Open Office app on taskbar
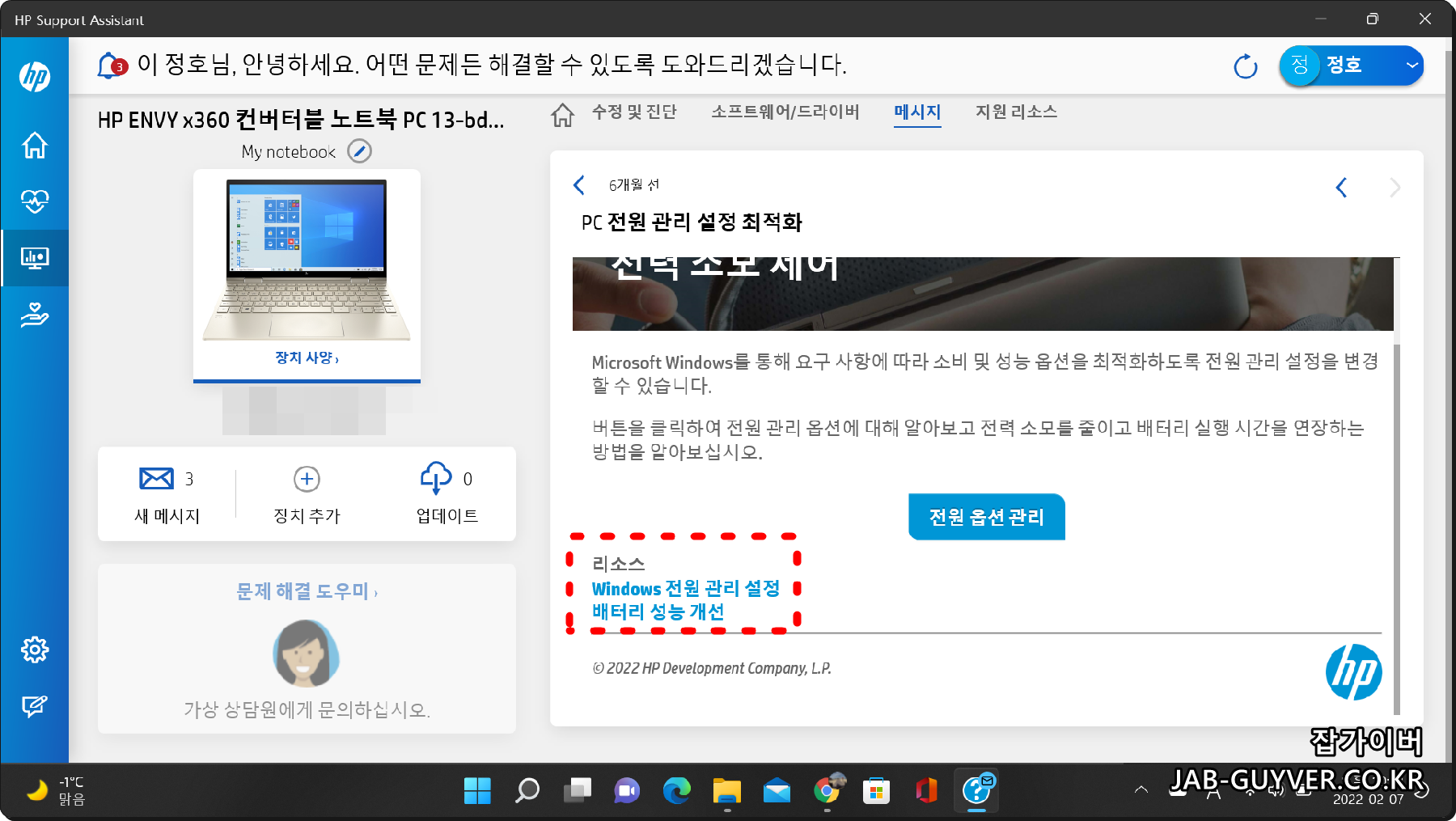The width and height of the screenshot is (1456, 821). pos(927,790)
